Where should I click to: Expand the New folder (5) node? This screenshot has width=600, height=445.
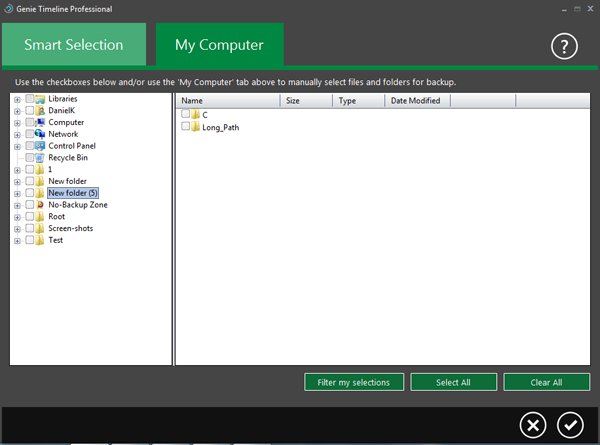(x=17, y=194)
